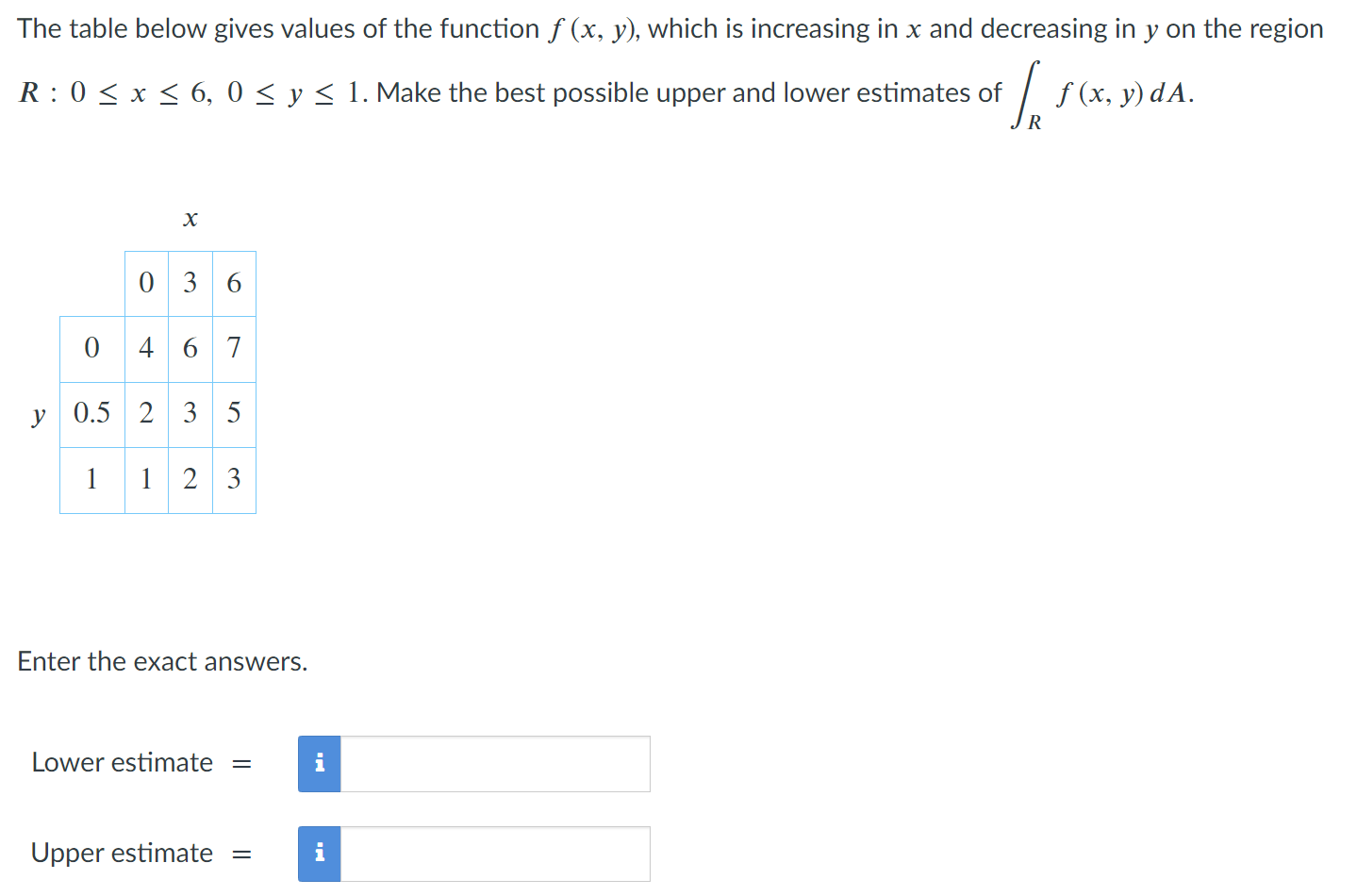The image size is (1357, 896).
Task: Select the table cell containing value 4
Action: (146, 348)
